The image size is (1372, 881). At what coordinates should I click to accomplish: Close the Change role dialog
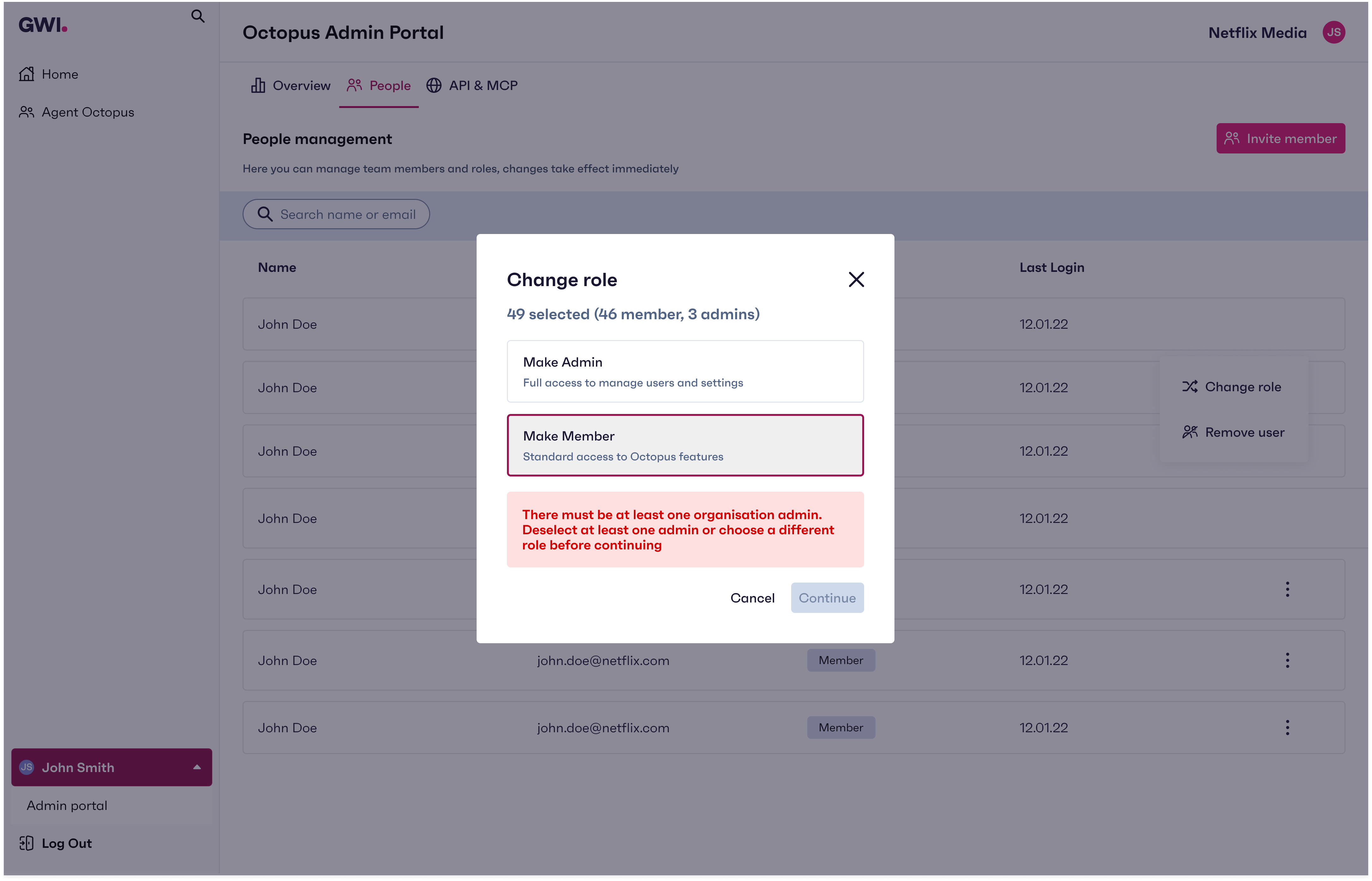[x=856, y=280]
